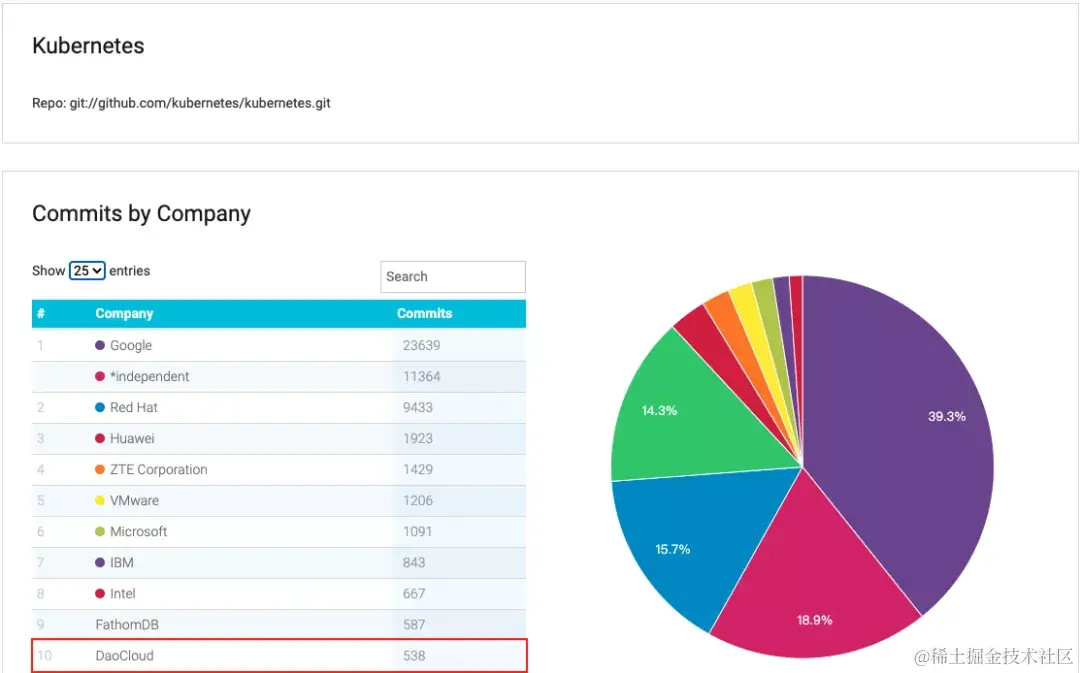Select the DaoCloud company name
The image size is (1080, 673).
(125, 655)
